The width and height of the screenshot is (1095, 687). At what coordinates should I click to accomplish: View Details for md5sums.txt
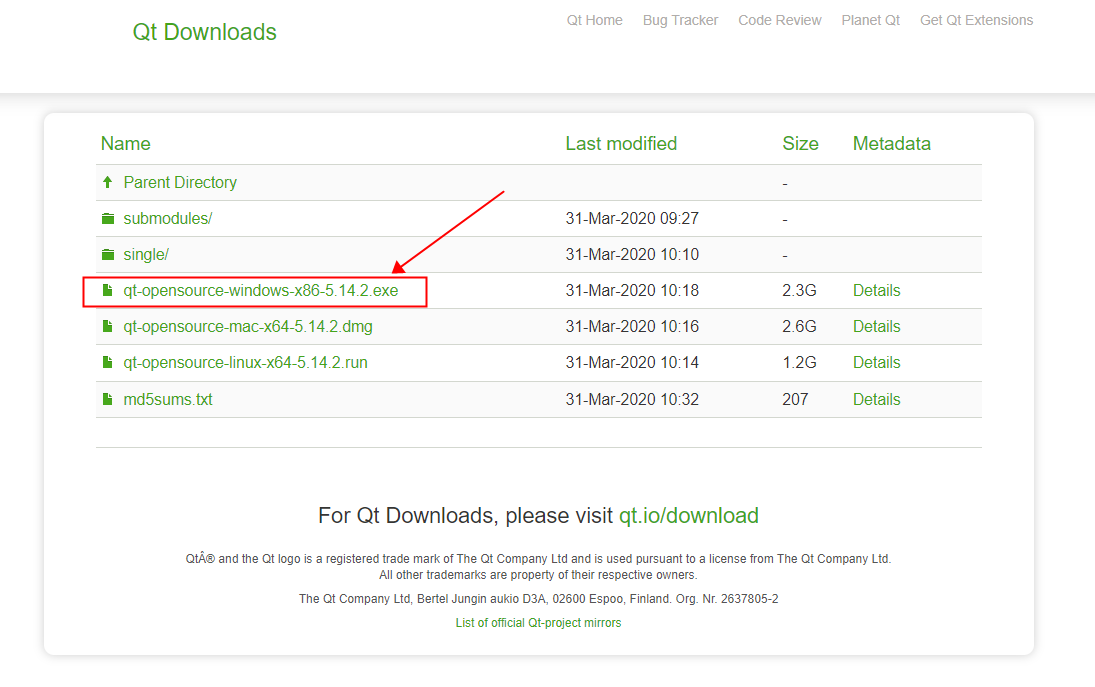click(x=876, y=399)
